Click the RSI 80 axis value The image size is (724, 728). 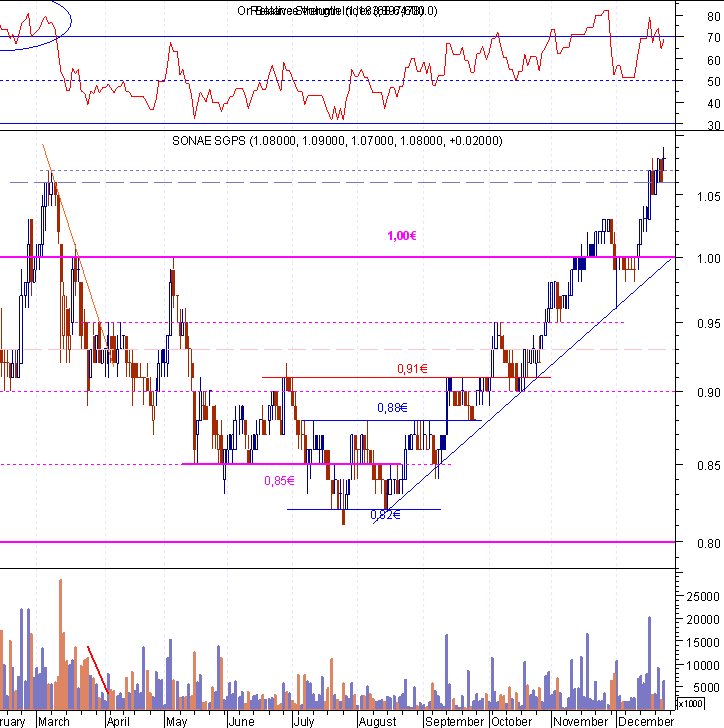pyautogui.click(x=714, y=16)
